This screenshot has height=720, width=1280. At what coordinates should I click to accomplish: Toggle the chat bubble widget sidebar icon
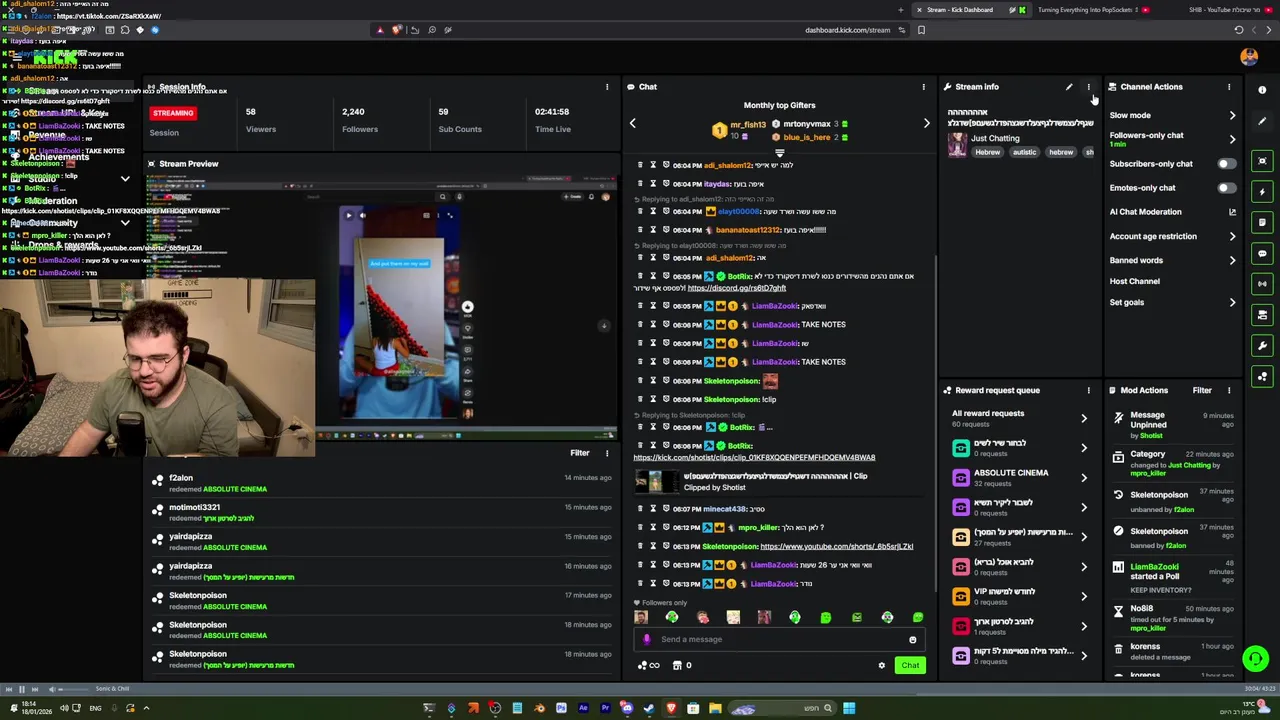tap(1262, 253)
